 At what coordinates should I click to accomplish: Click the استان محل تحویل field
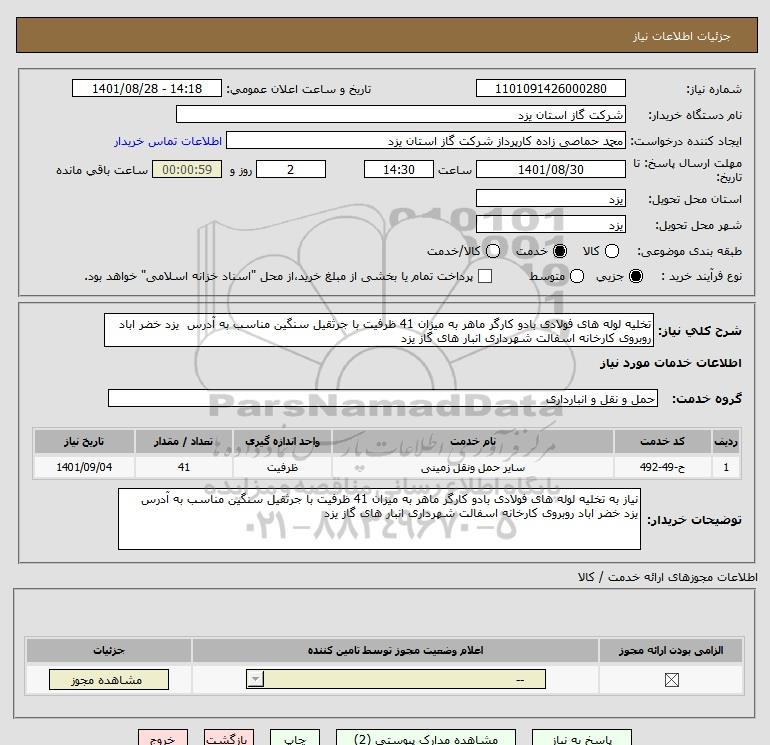(550, 198)
